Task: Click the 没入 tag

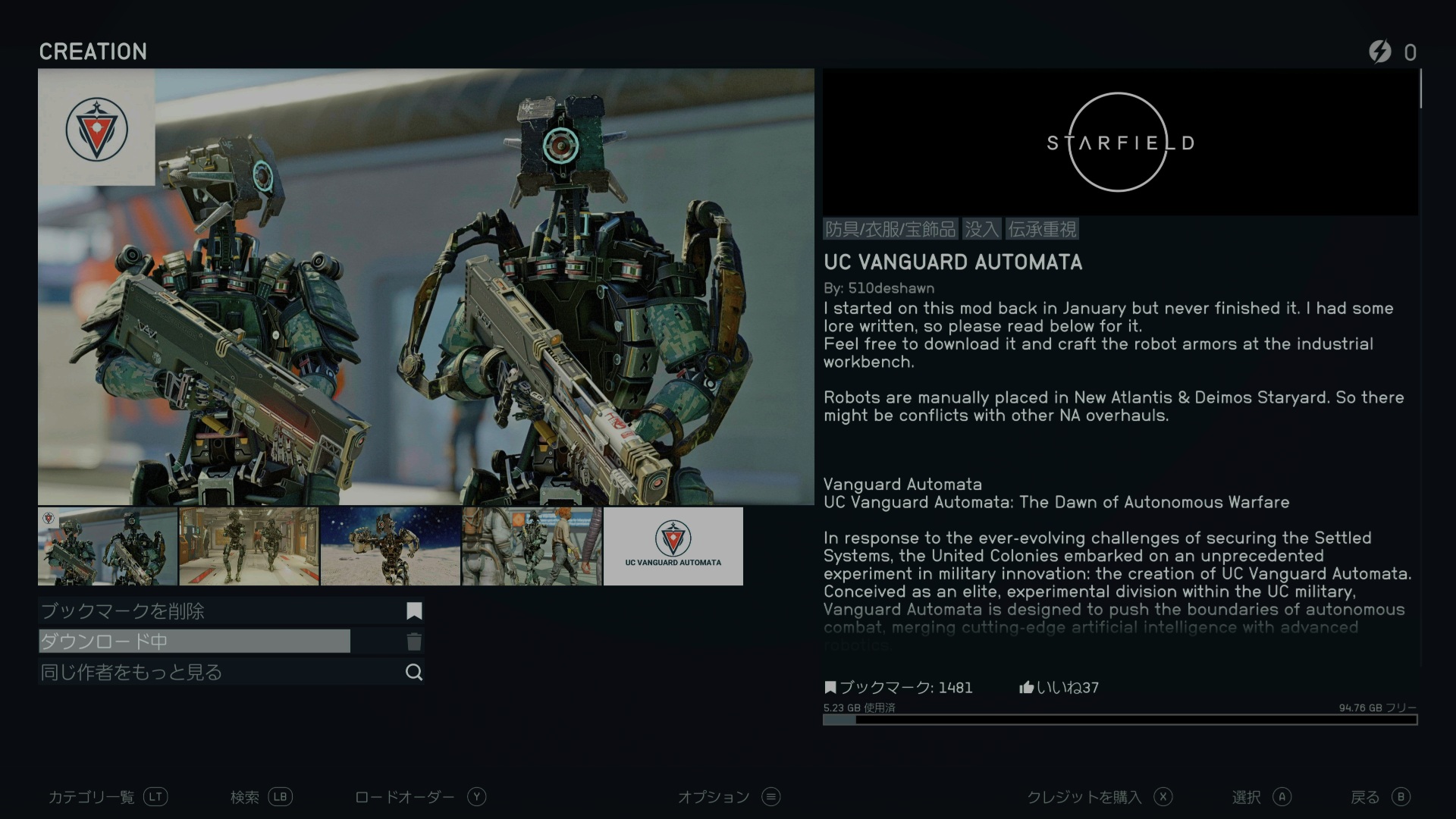Action: click(x=981, y=229)
